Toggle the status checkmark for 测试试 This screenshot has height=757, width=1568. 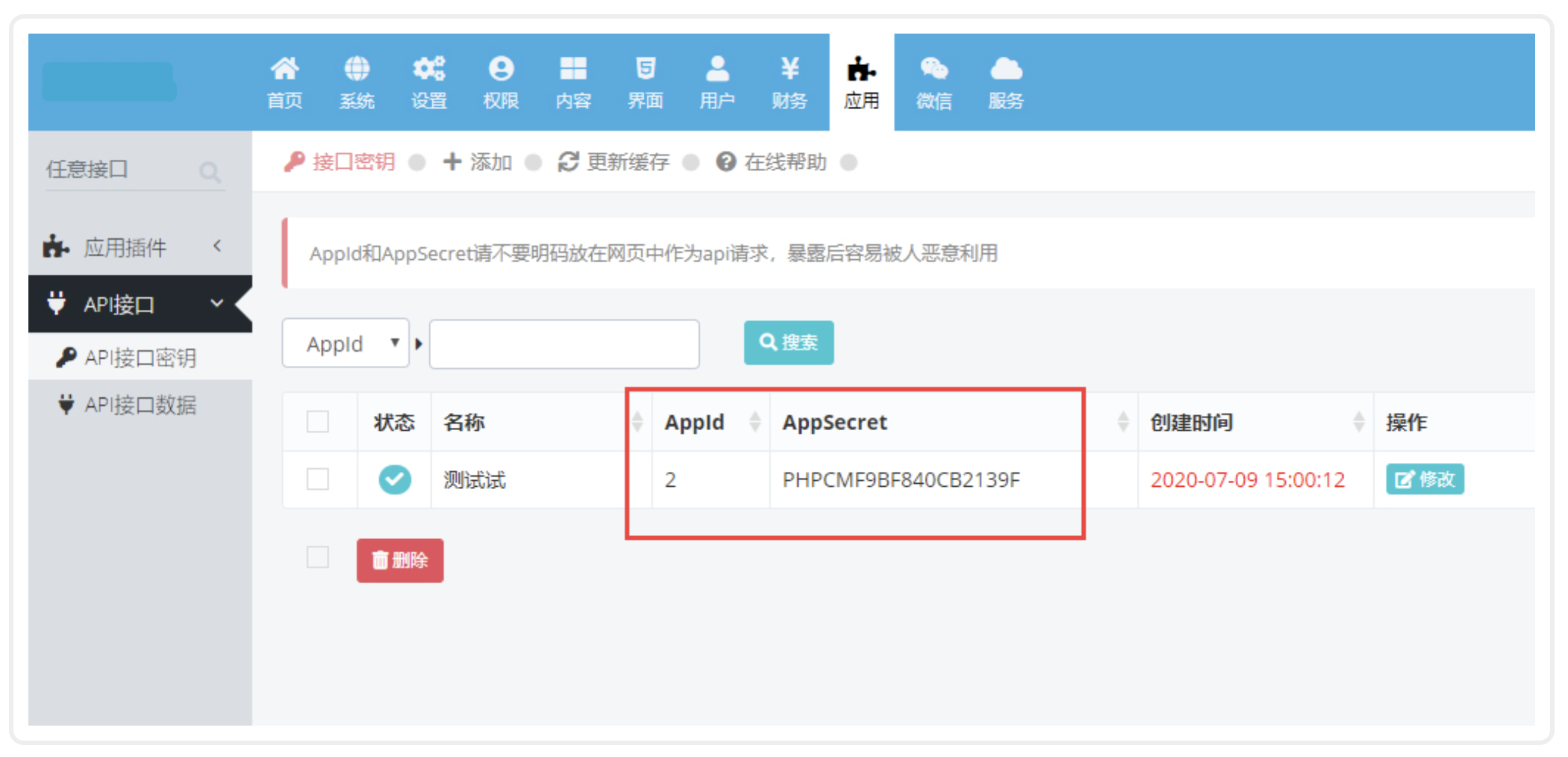click(394, 479)
